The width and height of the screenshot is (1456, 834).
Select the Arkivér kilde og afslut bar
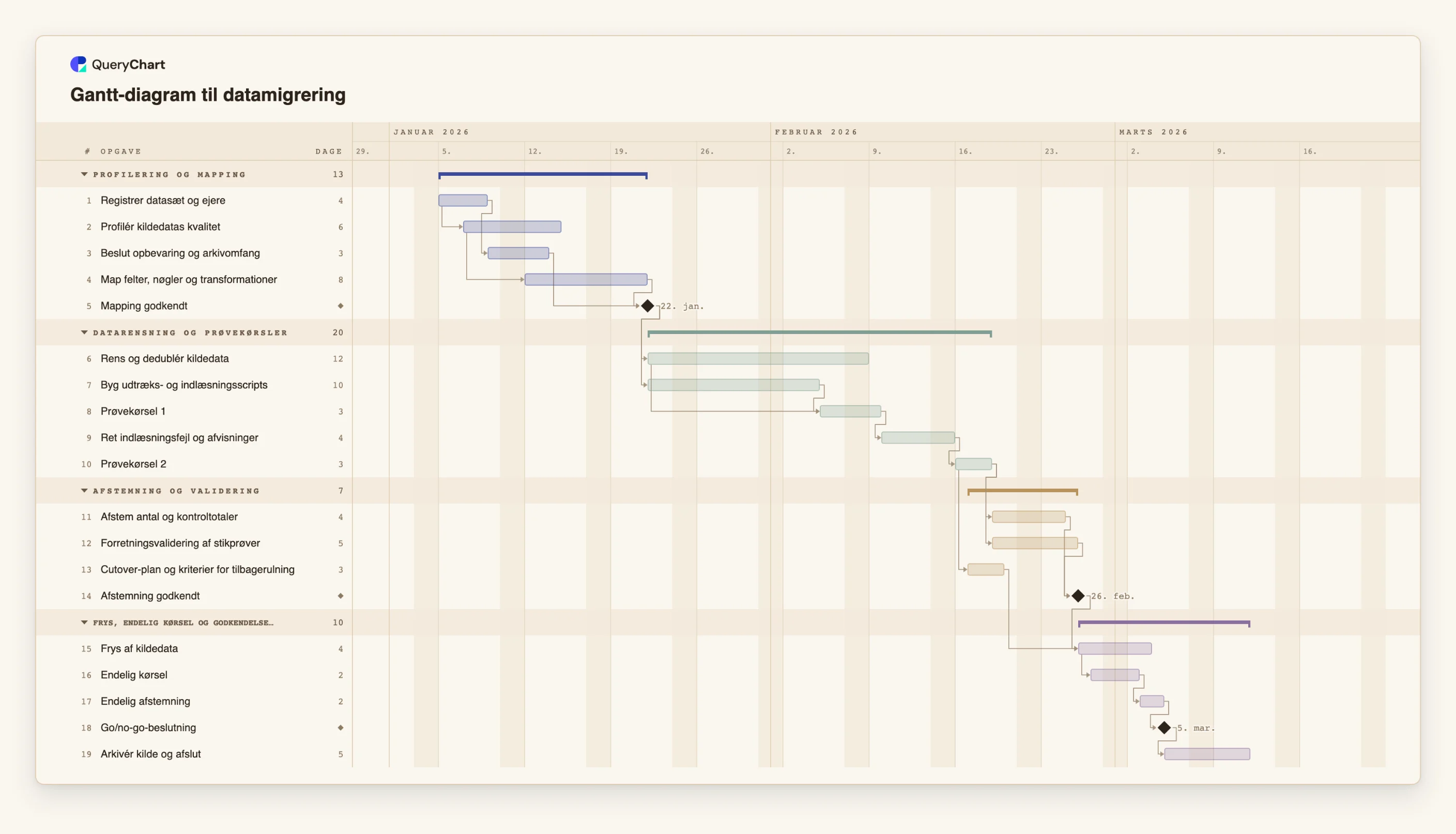coord(1207,754)
